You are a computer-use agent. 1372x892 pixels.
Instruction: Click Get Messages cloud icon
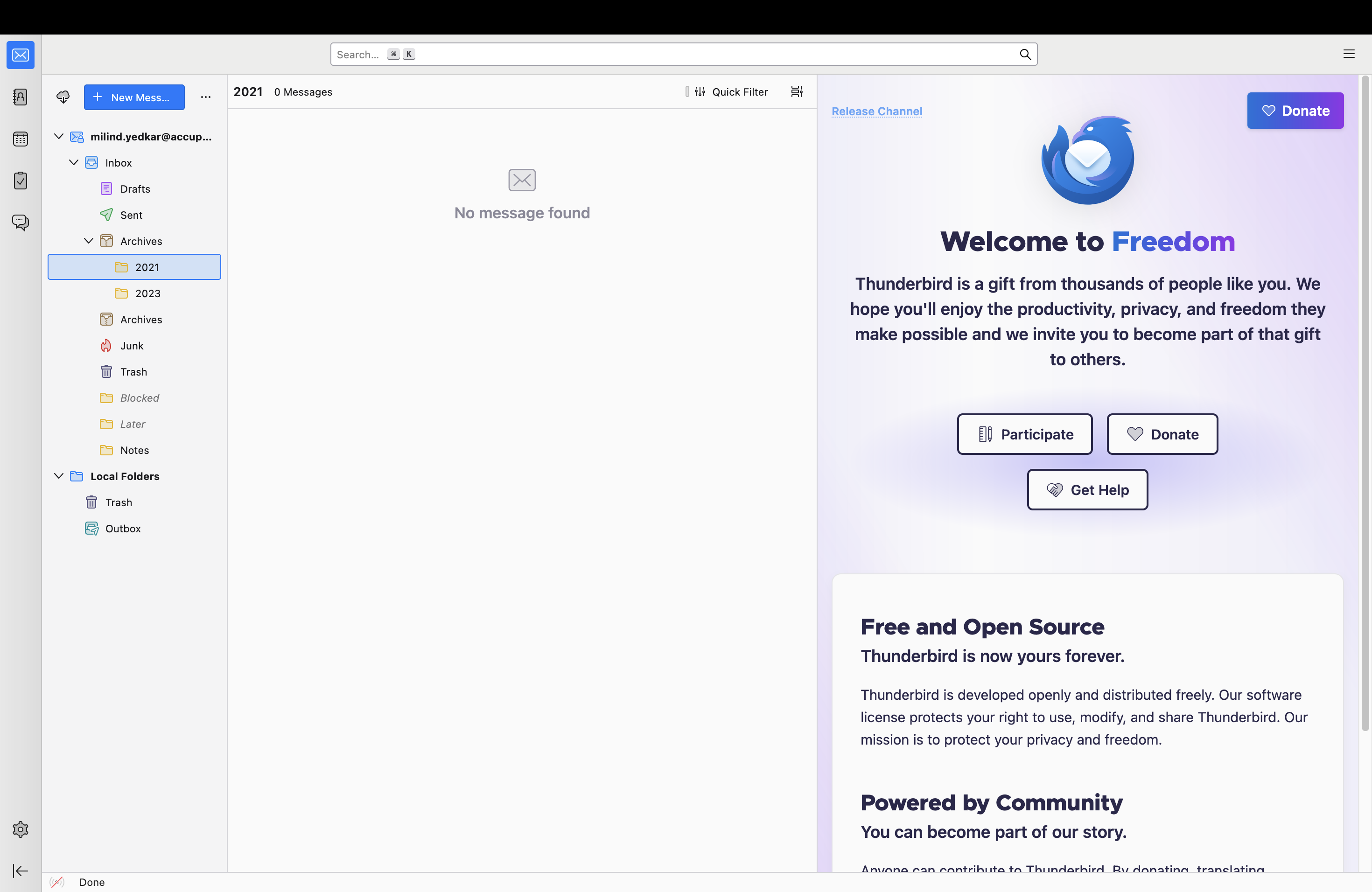point(63,97)
